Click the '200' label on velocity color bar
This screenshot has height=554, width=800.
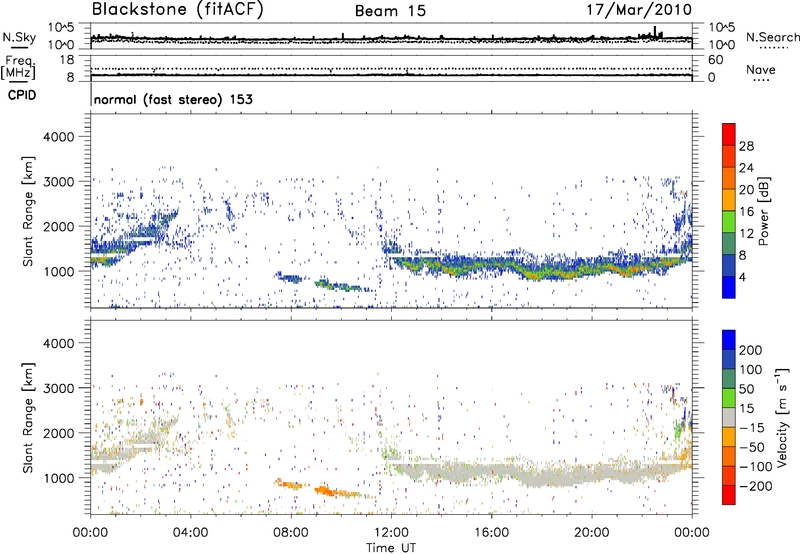pos(751,350)
